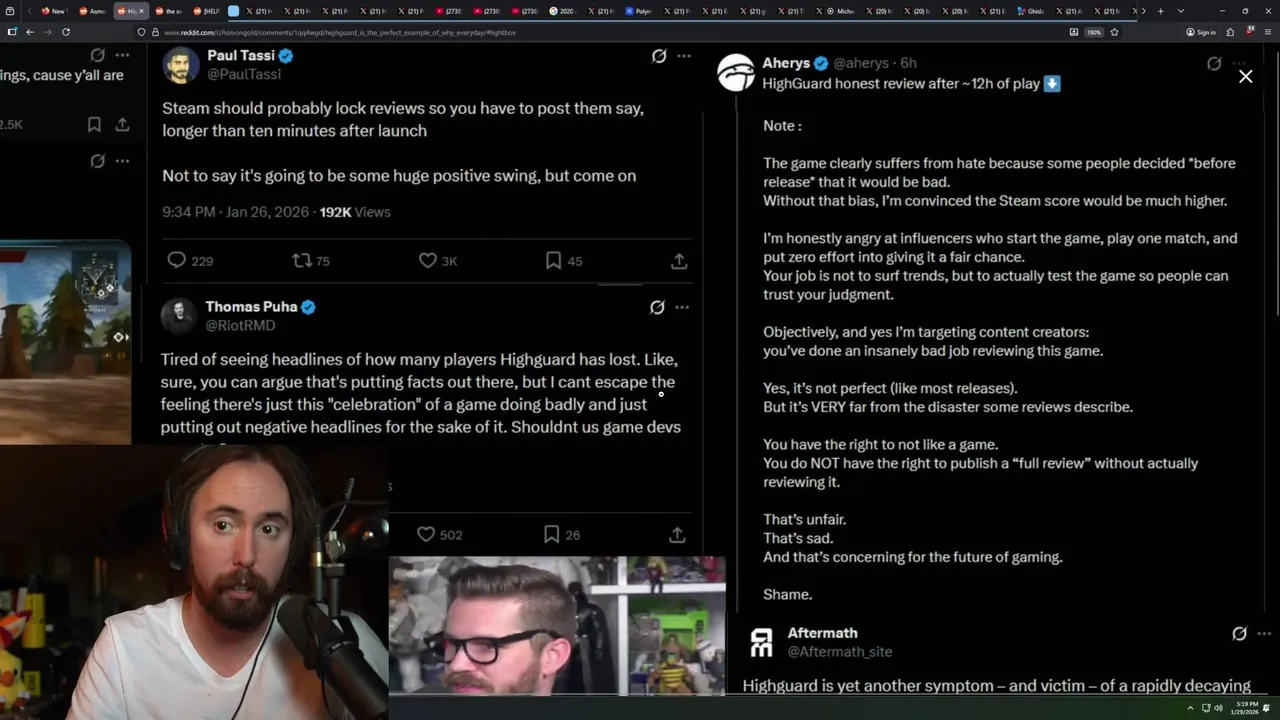Open the @PaulTassi handle
Image resolution: width=1280 pixels, height=720 pixels.
(x=244, y=74)
